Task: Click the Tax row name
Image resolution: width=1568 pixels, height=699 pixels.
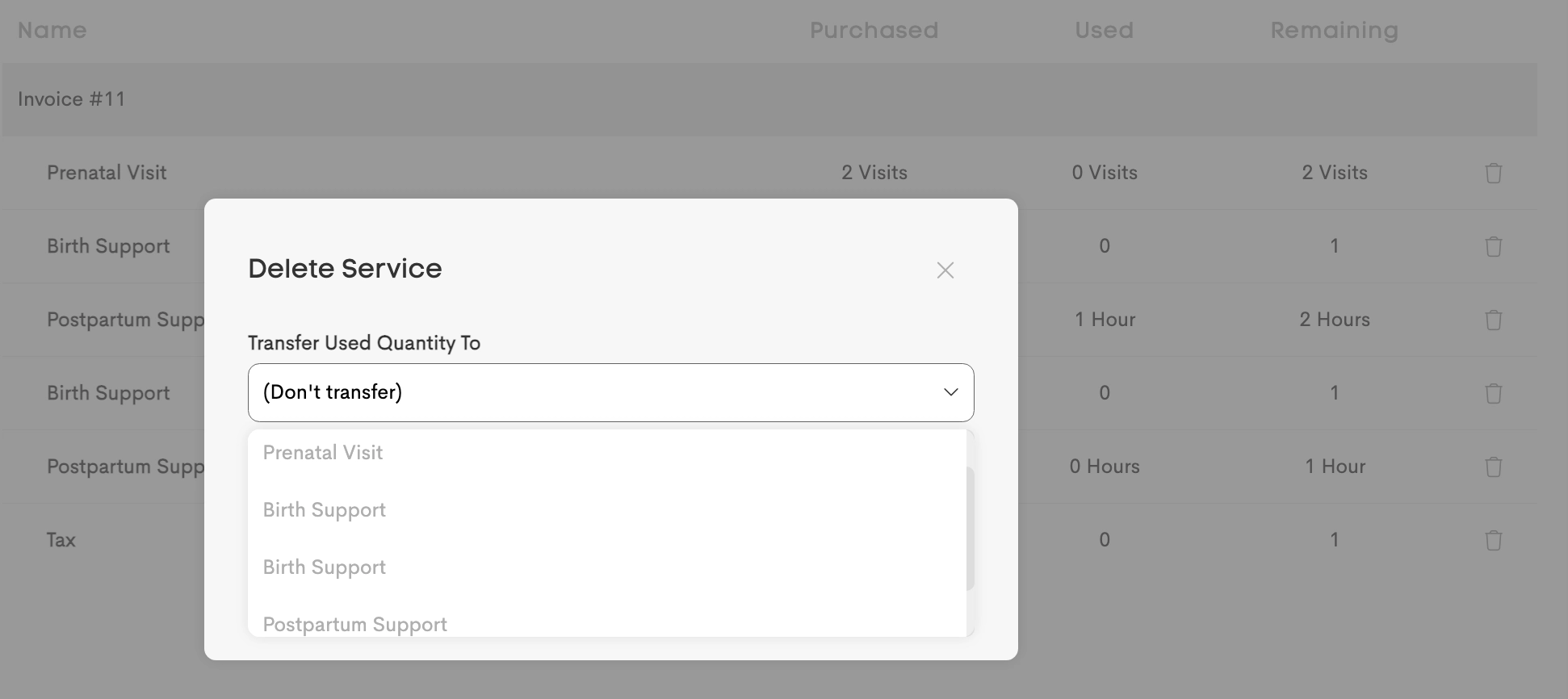Action: click(x=61, y=540)
